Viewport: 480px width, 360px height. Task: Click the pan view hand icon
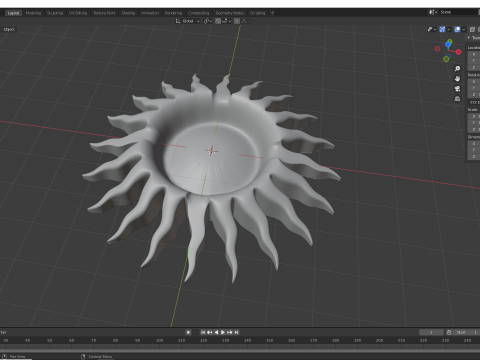(x=457, y=79)
